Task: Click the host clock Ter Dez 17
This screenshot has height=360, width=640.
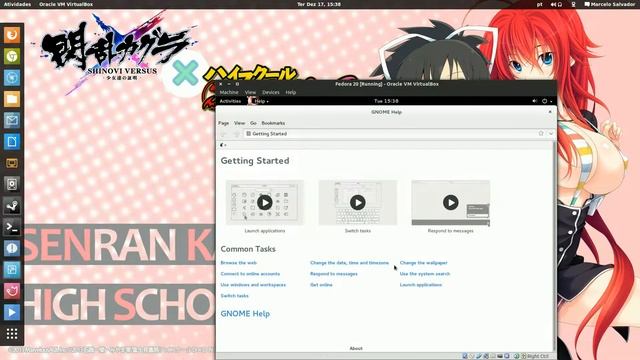Action: point(319,4)
